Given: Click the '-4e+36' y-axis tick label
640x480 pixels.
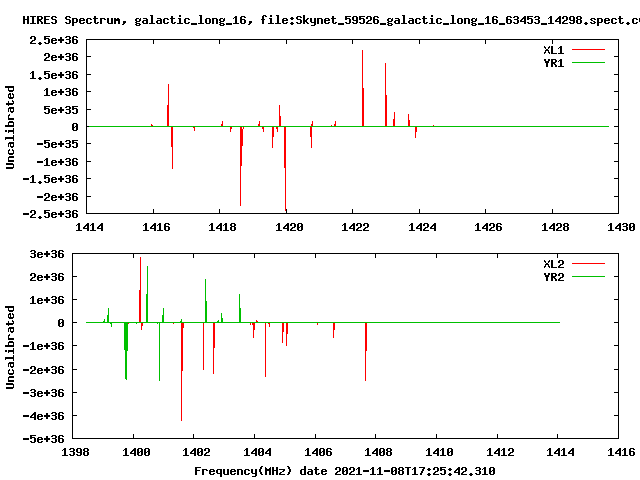Looking at the screenshot, I should [43, 416].
